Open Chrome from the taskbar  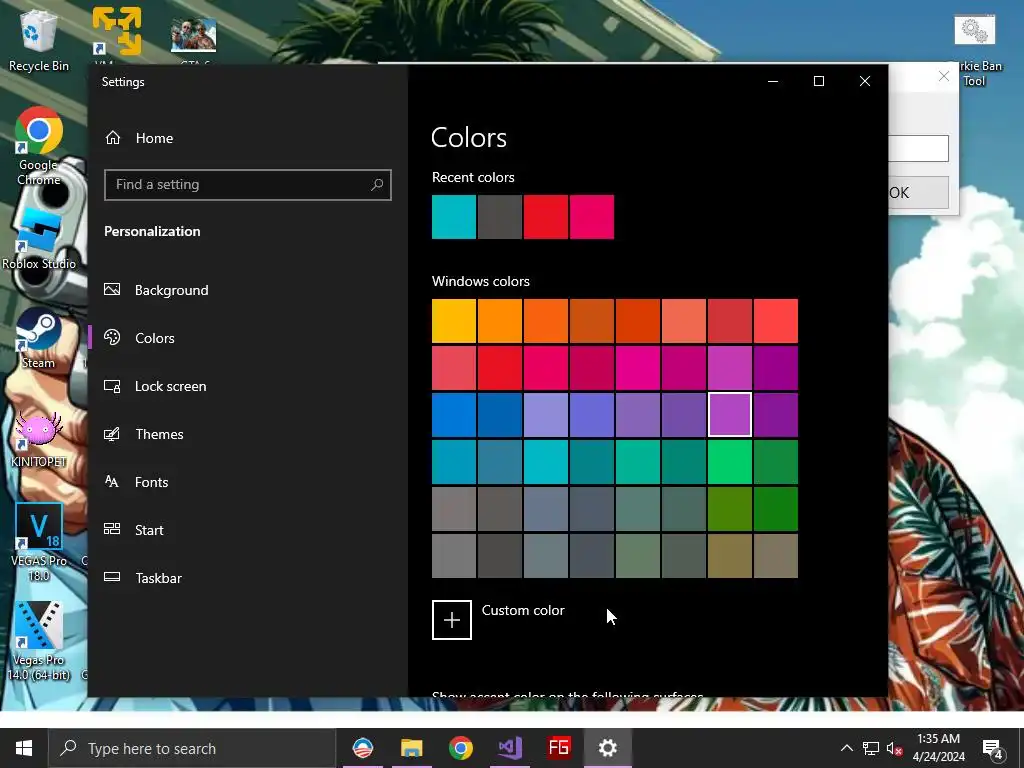[x=461, y=748]
